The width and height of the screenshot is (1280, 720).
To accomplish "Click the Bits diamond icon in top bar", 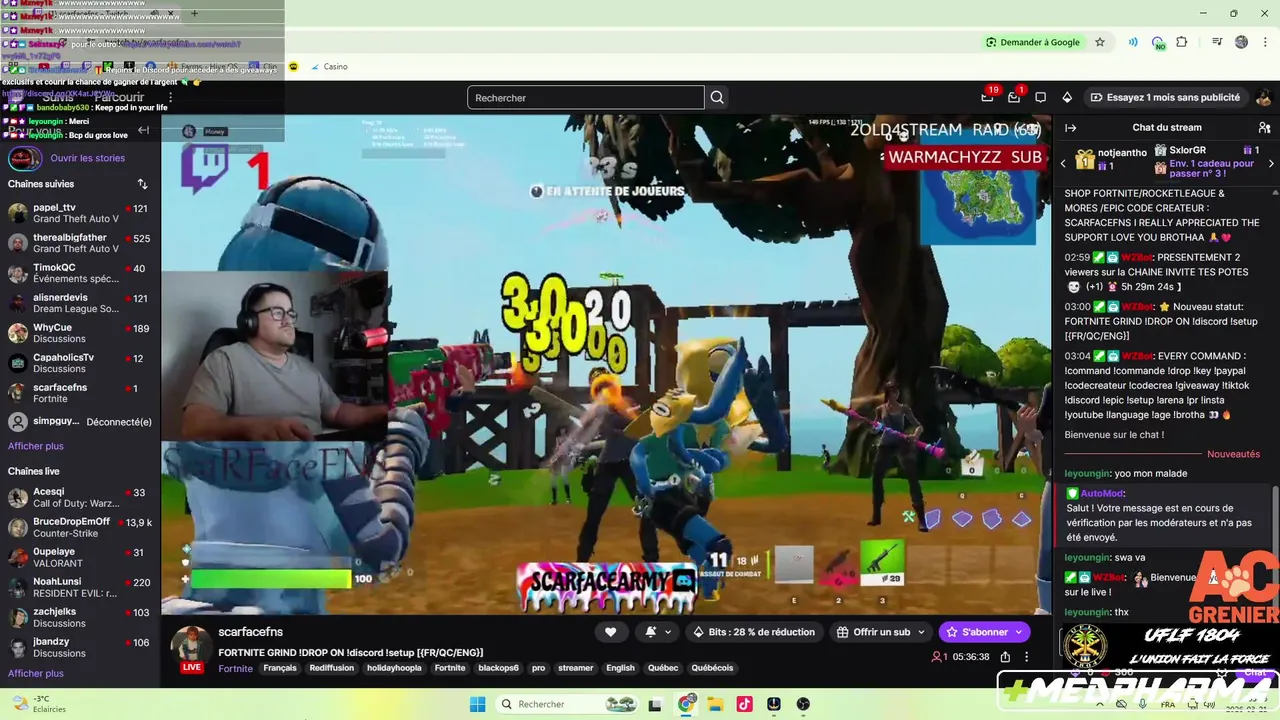I will 1067,97.
